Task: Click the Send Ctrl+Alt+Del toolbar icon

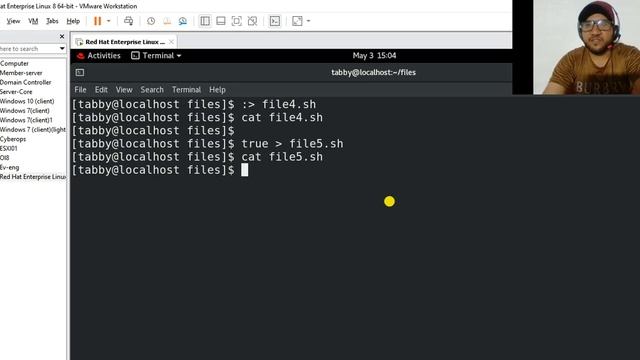Action: coord(129,21)
